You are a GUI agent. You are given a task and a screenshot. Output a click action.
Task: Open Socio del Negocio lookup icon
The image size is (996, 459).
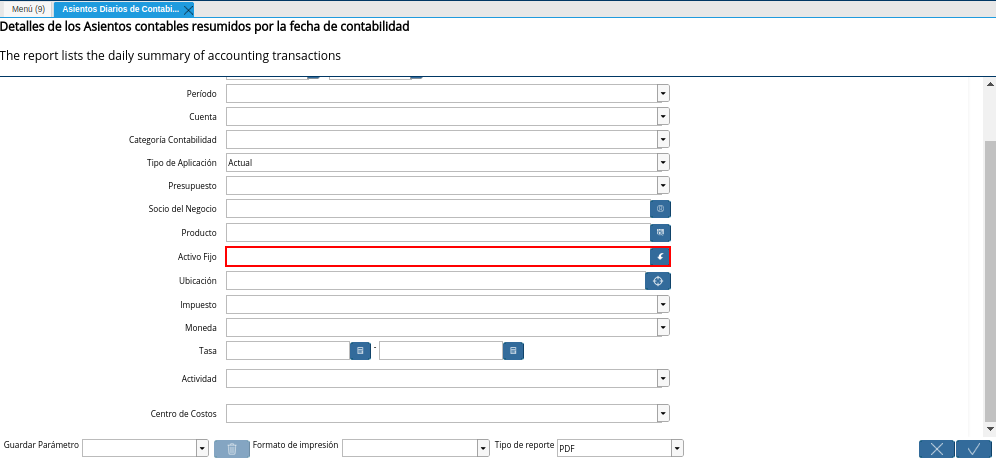(660, 209)
